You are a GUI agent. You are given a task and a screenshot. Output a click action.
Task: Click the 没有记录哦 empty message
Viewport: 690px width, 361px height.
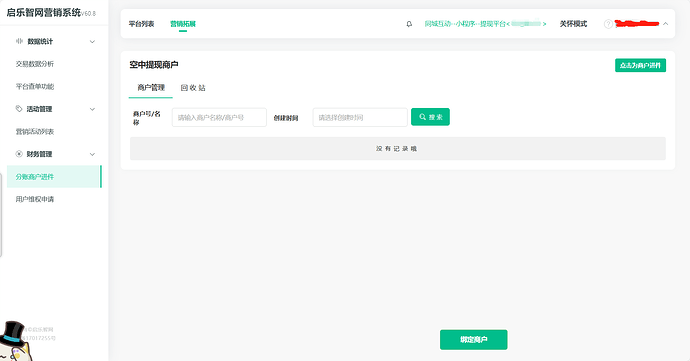click(x=396, y=149)
